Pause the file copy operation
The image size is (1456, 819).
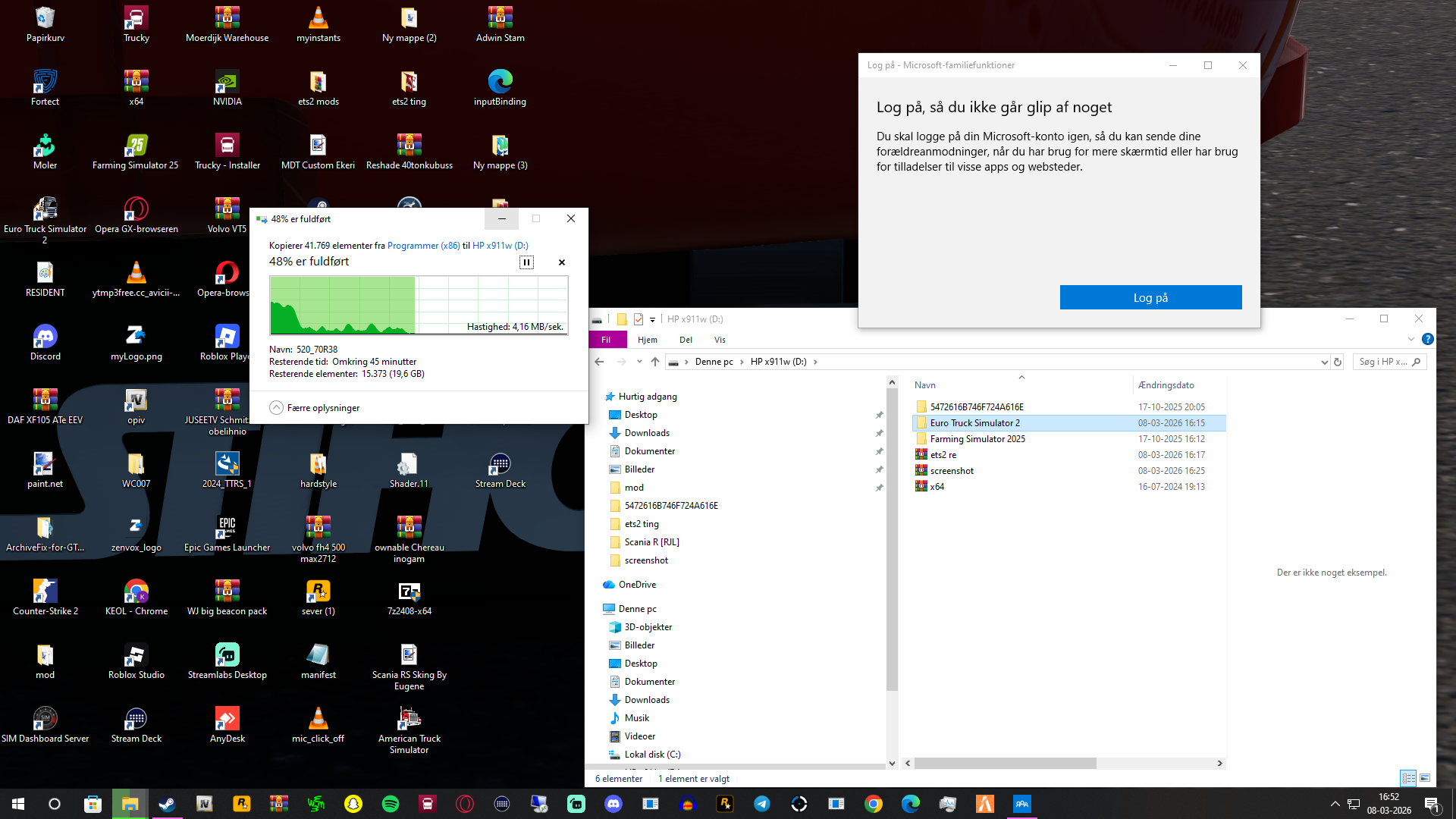point(526,262)
